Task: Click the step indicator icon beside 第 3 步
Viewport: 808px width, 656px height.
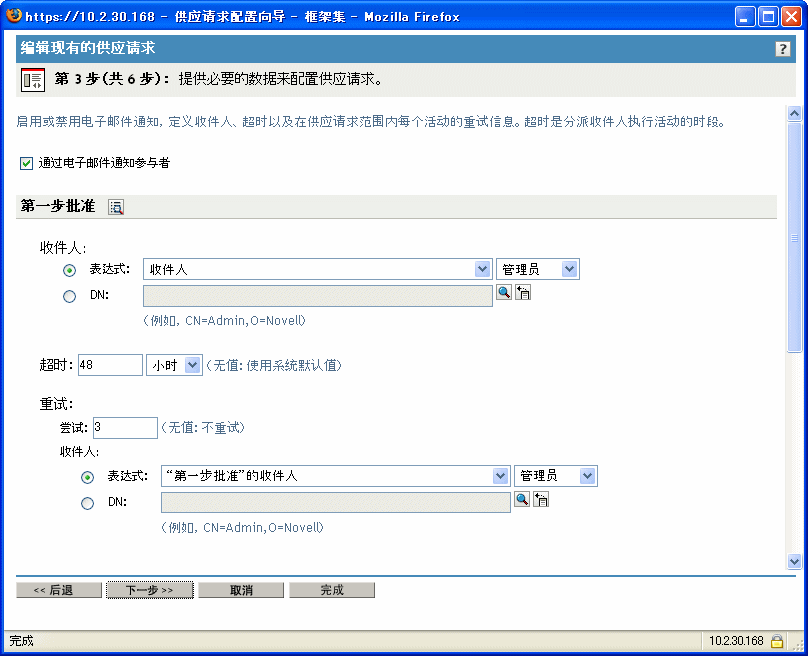Action: tap(33, 78)
